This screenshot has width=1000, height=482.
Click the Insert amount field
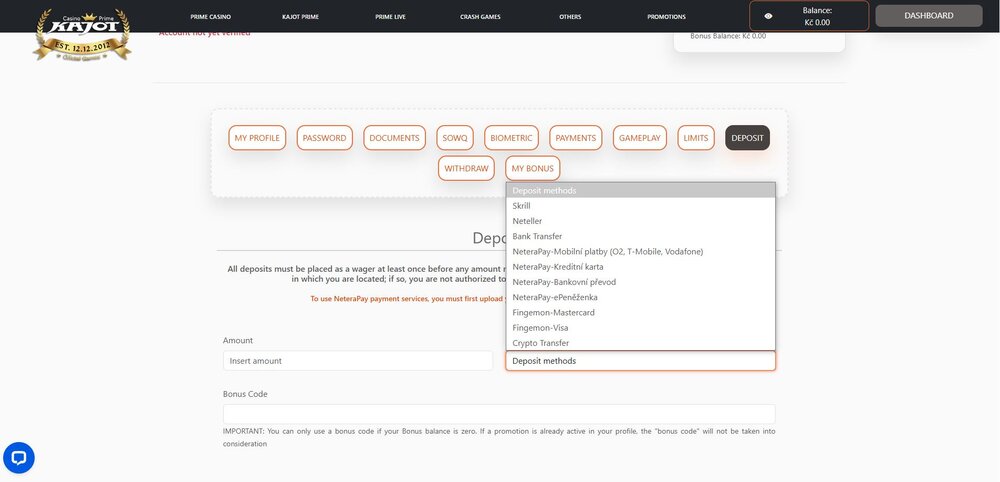[x=357, y=361]
